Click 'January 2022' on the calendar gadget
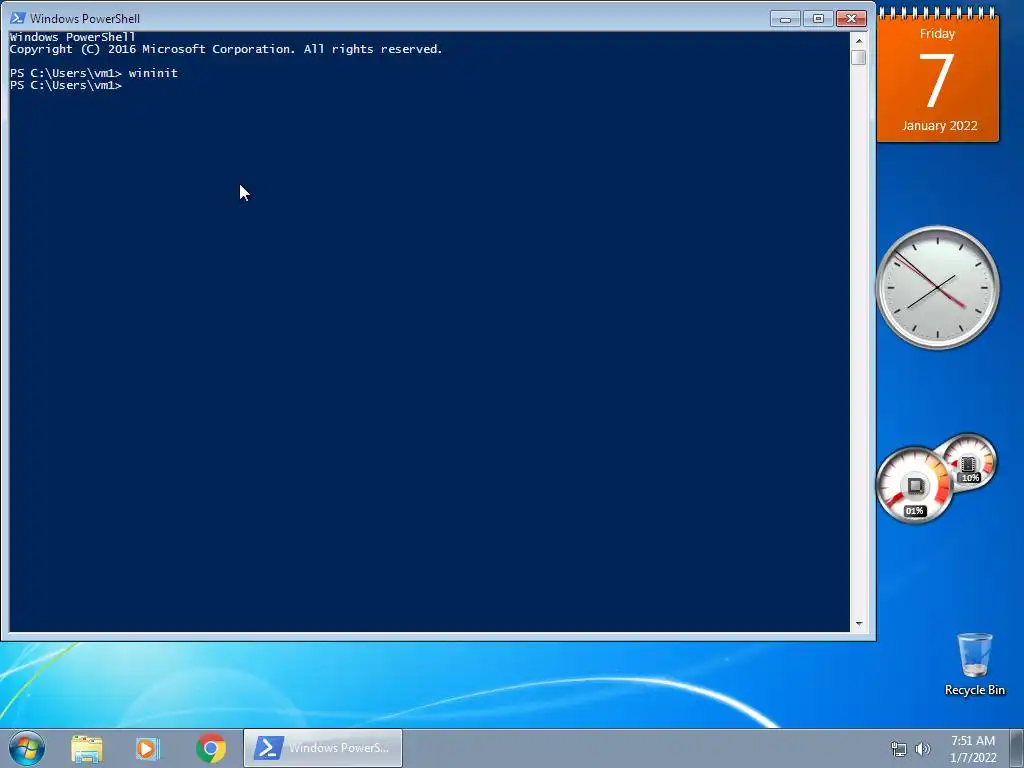1024x768 pixels. click(x=939, y=125)
